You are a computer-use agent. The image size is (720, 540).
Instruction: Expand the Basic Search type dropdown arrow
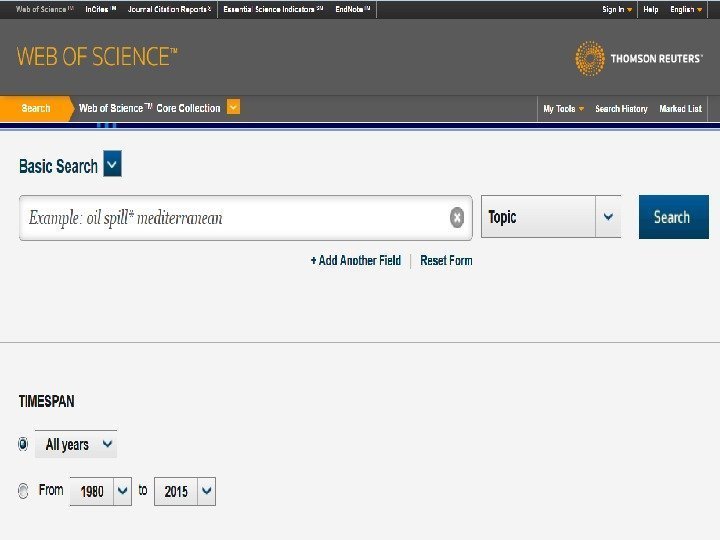[x=112, y=163]
